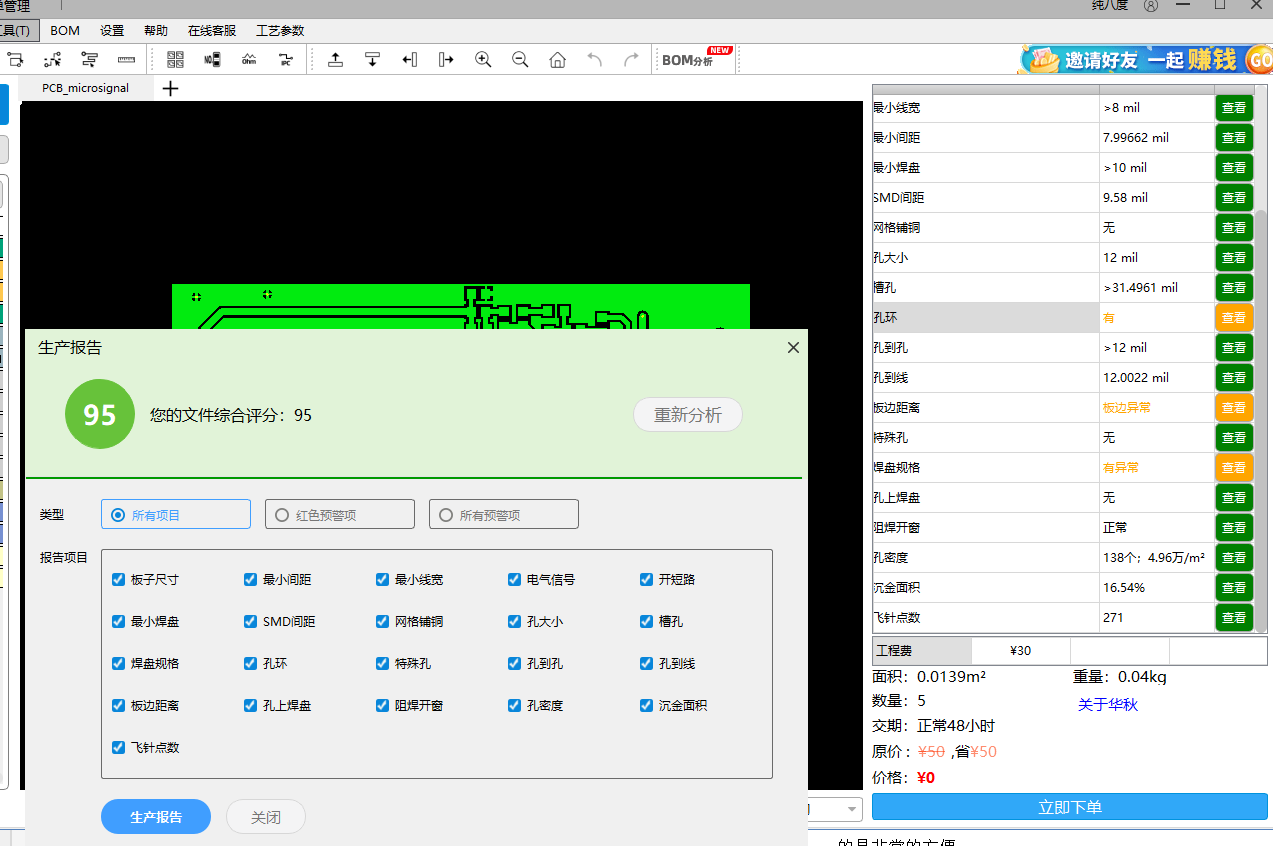Click orange 查看 button for 孔环
The image size is (1273, 846).
tap(1234, 318)
